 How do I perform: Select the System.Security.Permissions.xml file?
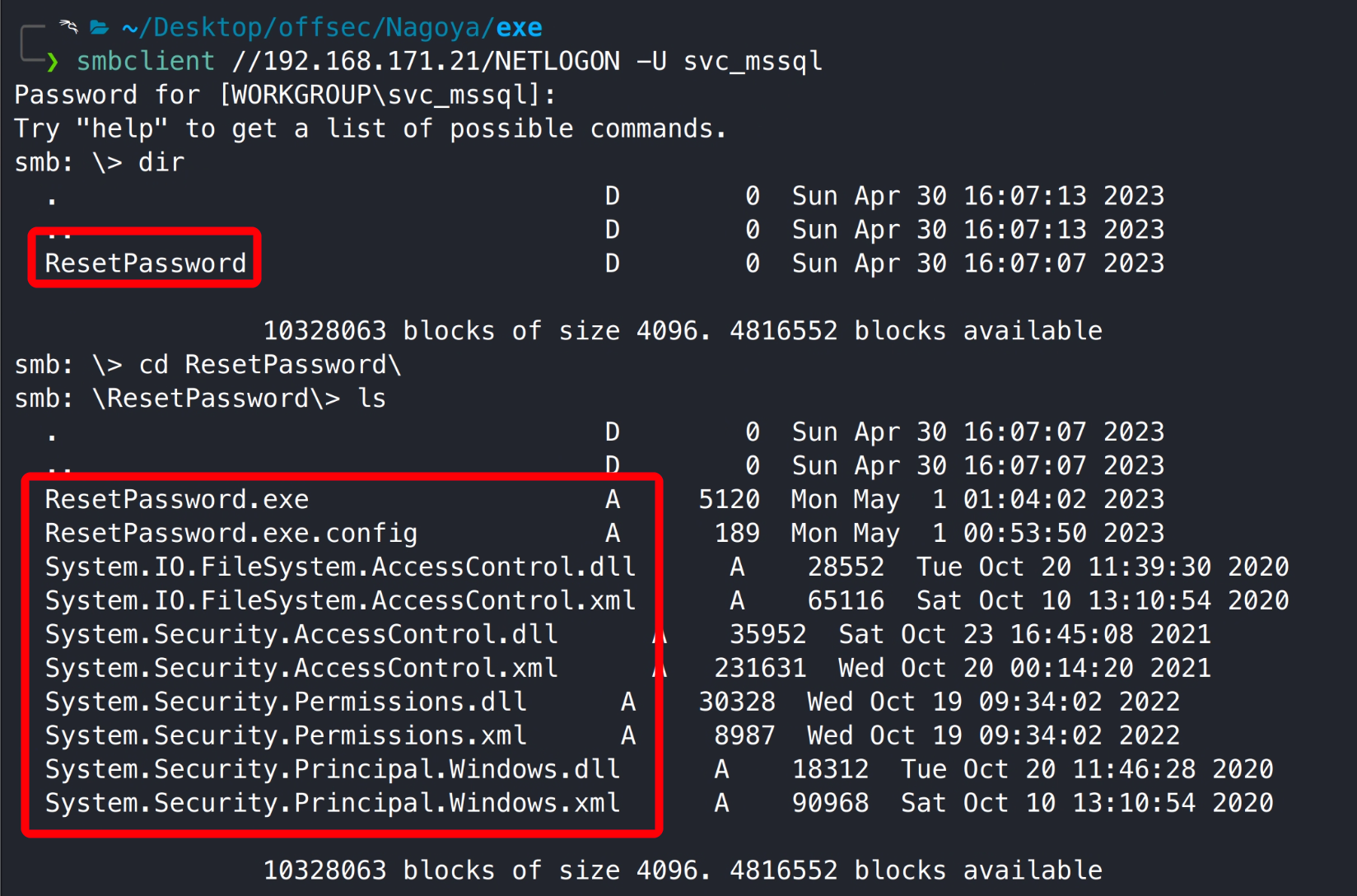point(286,736)
